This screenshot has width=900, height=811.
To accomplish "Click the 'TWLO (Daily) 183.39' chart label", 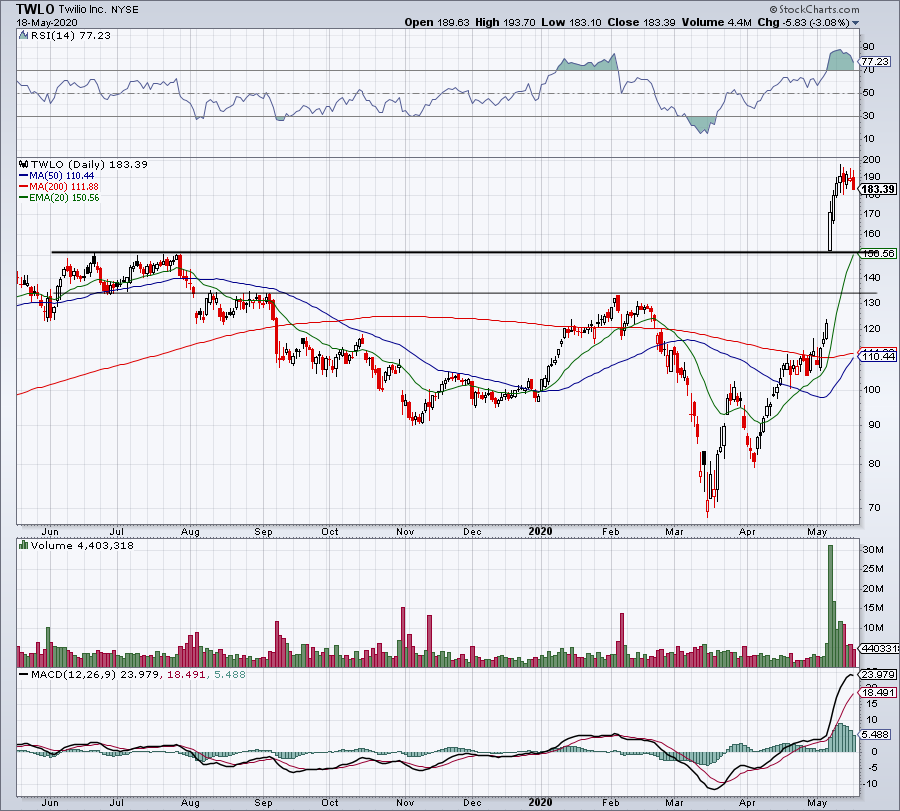I will (x=89, y=165).
